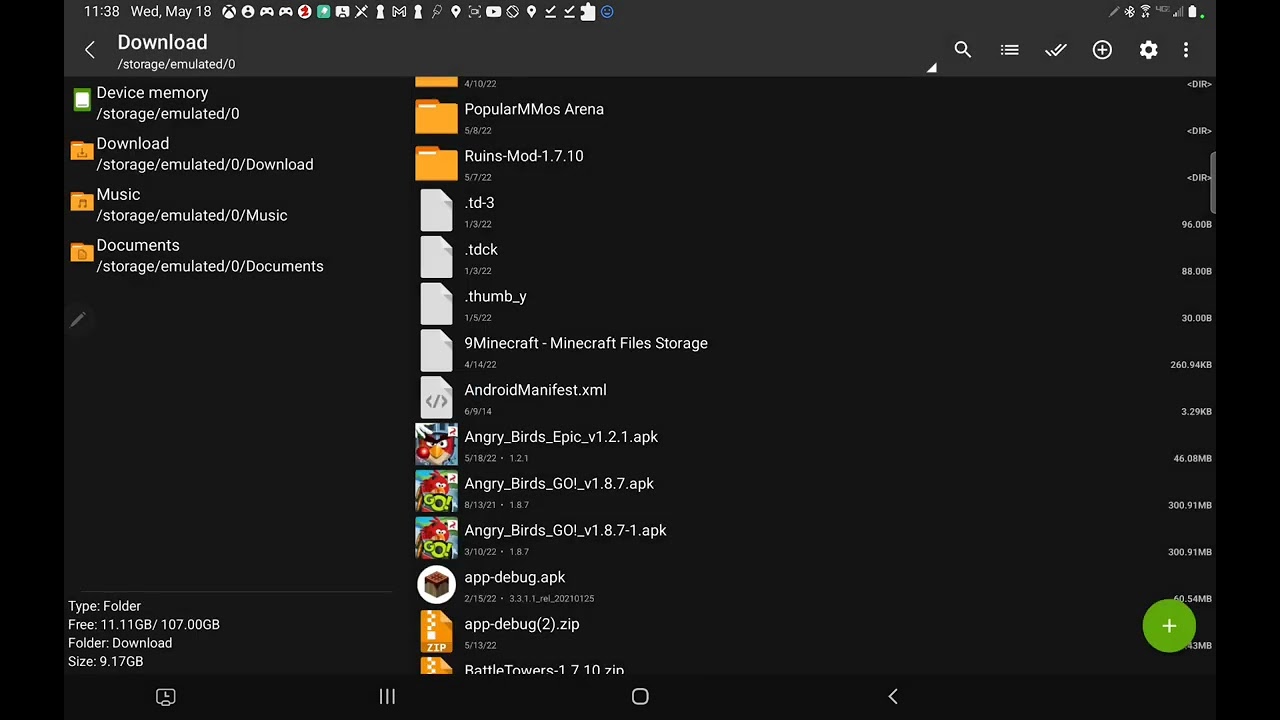Tap the Angry_Birds_GO!_v1.8.7.apk app icon
This screenshot has height=720, width=1280.
tap(436, 492)
